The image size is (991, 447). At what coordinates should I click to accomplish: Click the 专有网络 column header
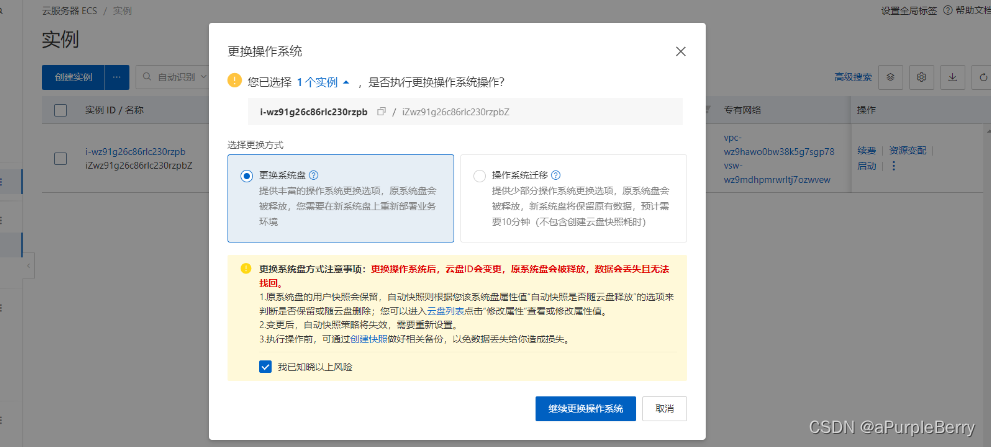tap(742, 110)
